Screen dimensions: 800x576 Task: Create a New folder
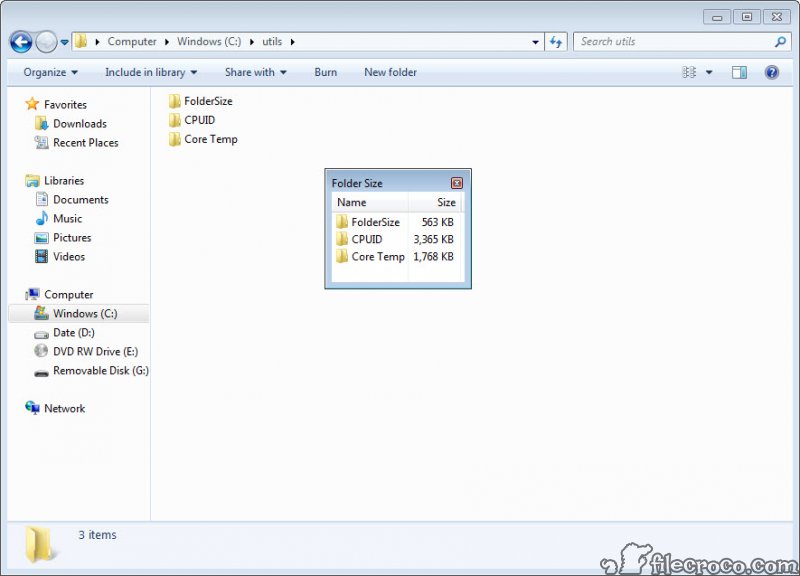pos(390,72)
